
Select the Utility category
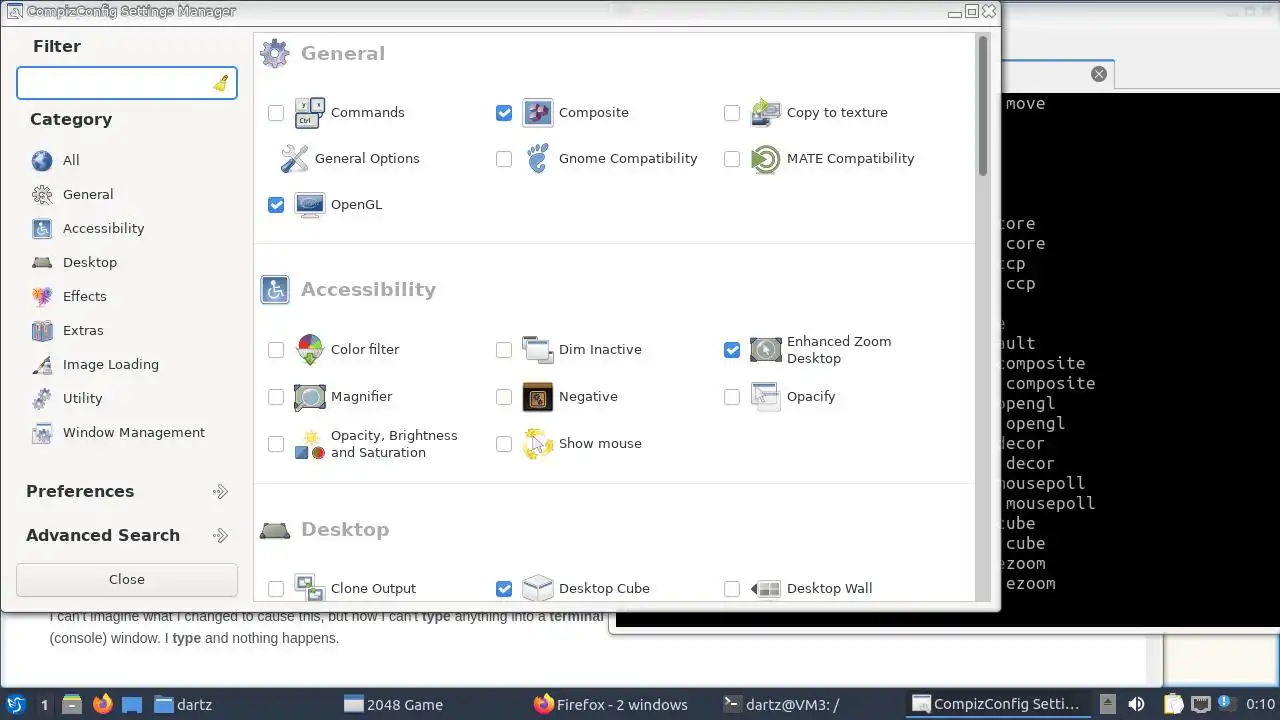coord(82,399)
